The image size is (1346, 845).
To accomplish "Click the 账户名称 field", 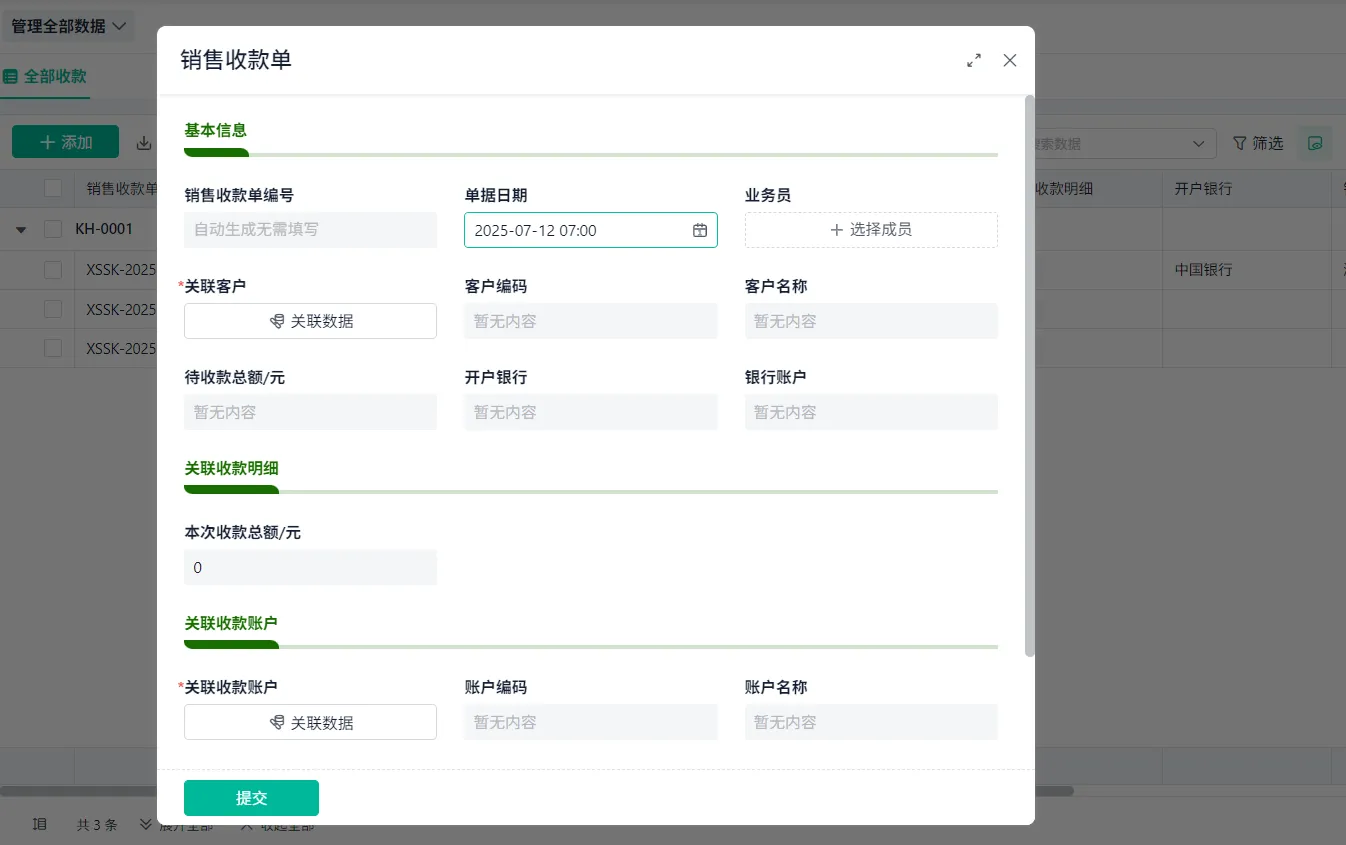I will 871,722.
